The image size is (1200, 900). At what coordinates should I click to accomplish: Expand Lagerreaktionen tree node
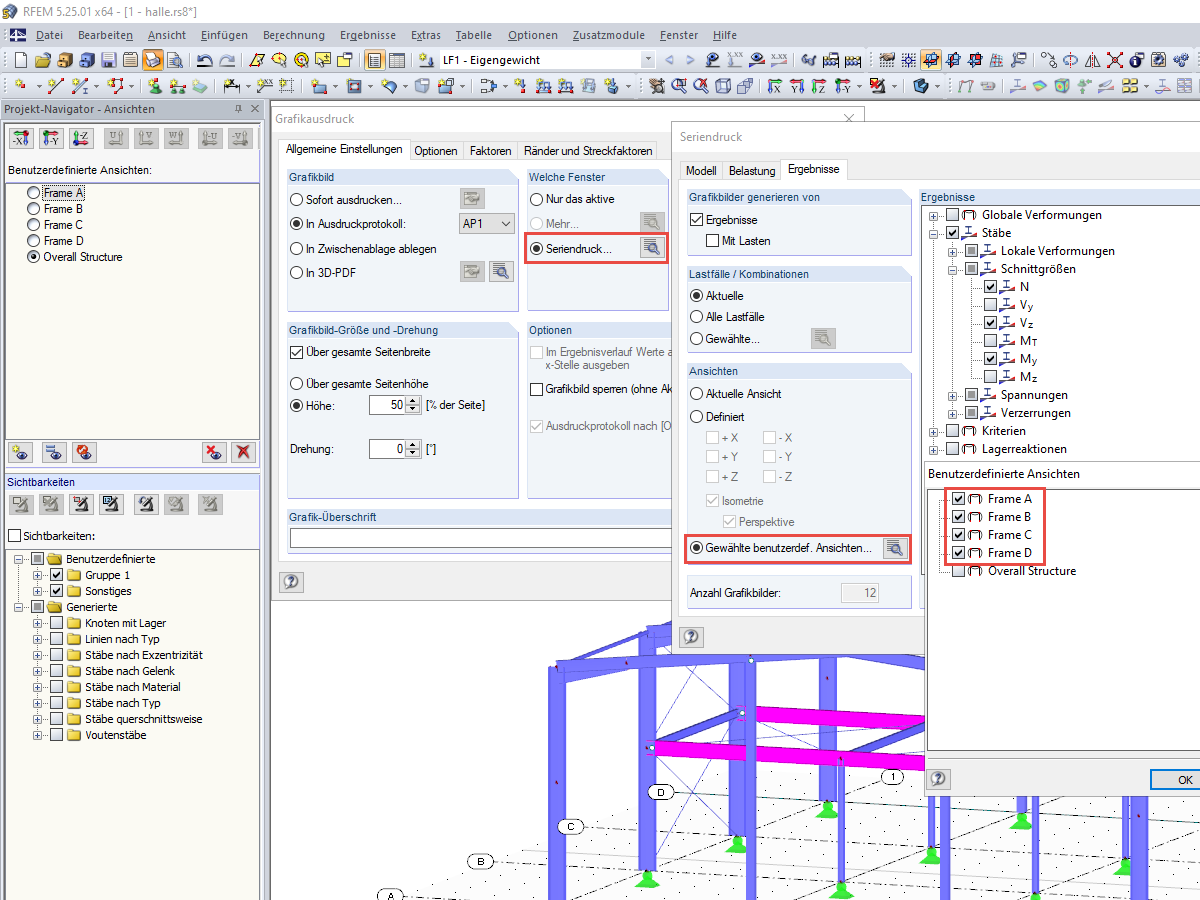tap(934, 449)
